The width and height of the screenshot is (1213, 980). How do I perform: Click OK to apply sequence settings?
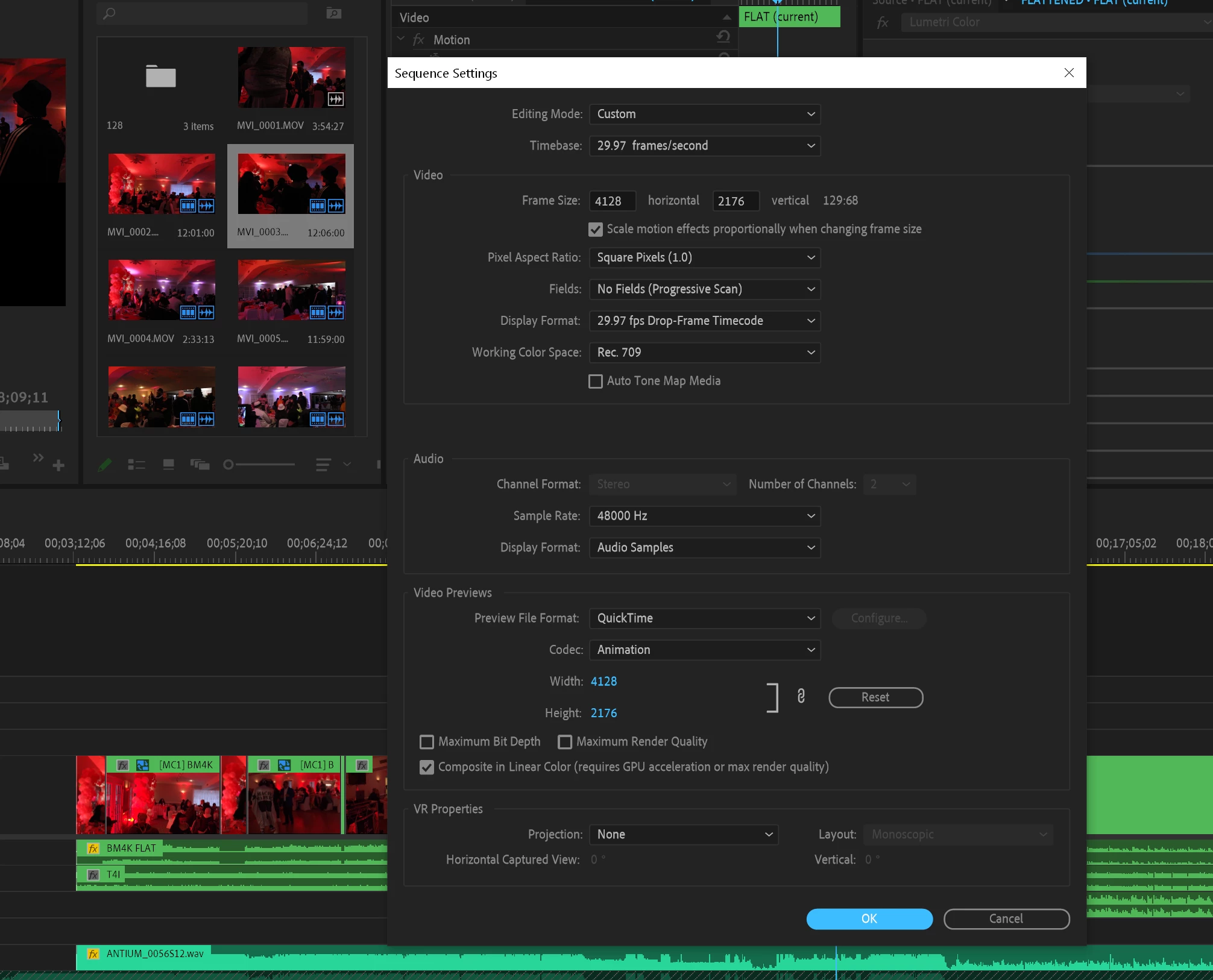point(869,919)
